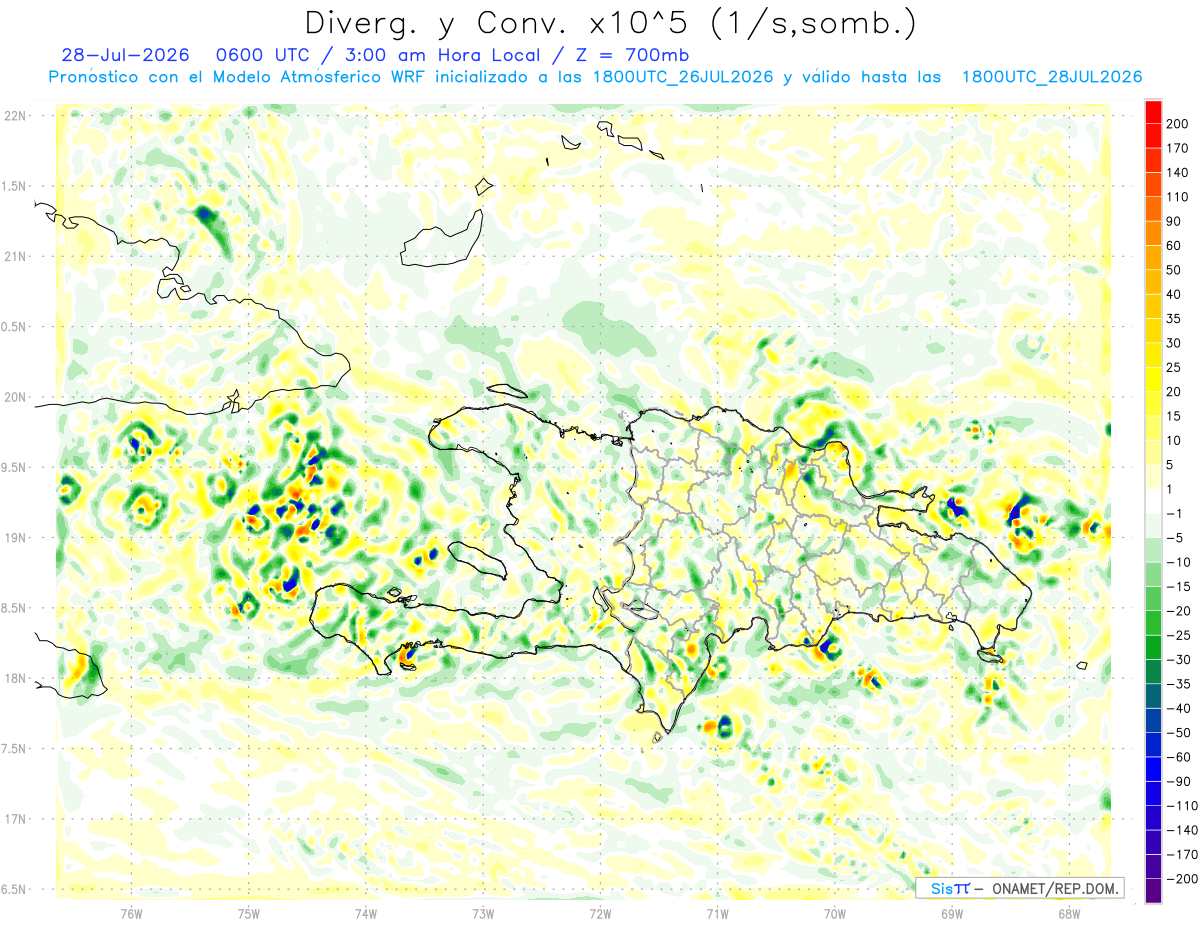The image size is (1200, 927).
Task: Click the "22N" latitude label
Action: (15, 115)
